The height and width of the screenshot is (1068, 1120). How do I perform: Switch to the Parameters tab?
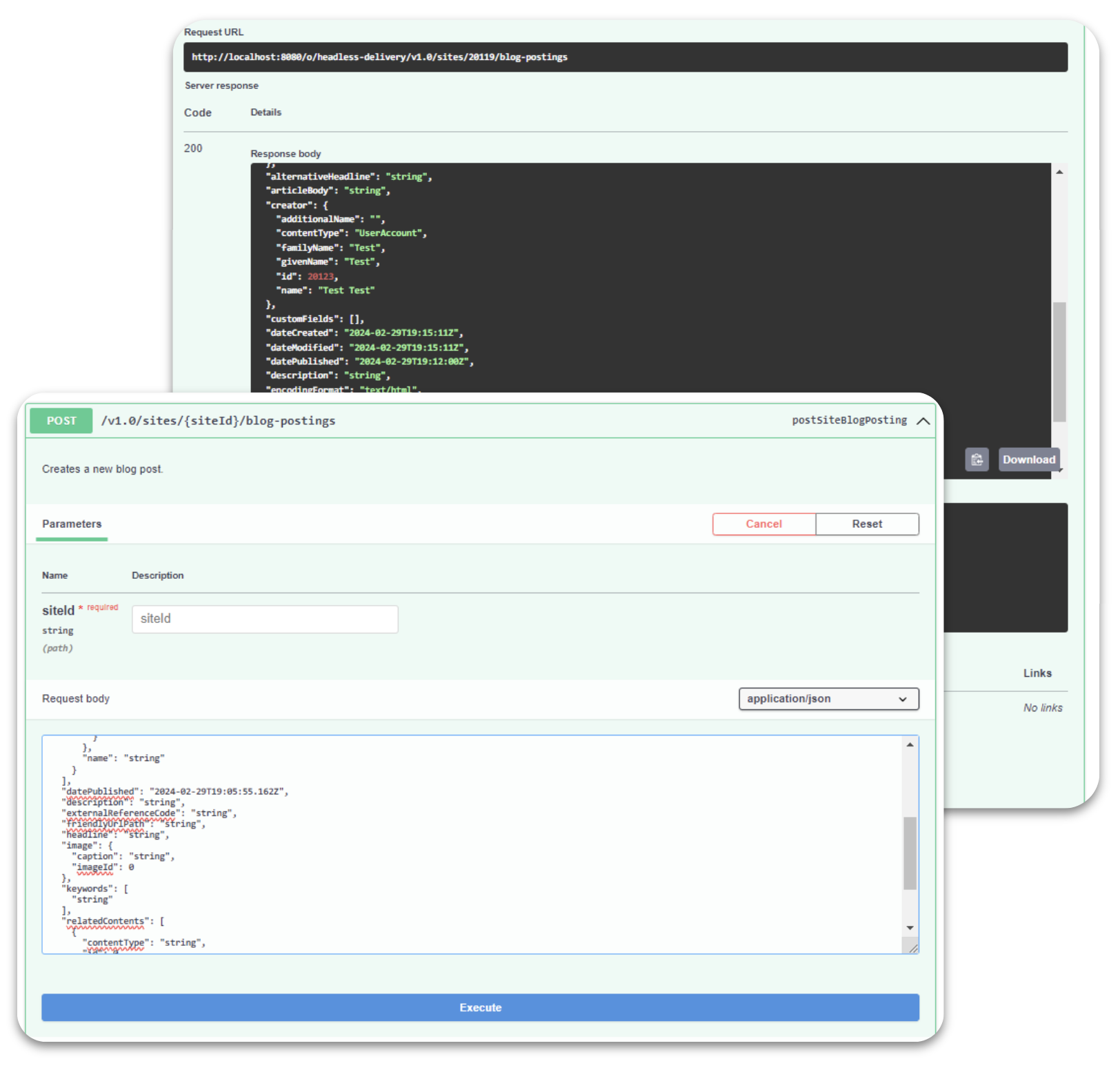[72, 524]
